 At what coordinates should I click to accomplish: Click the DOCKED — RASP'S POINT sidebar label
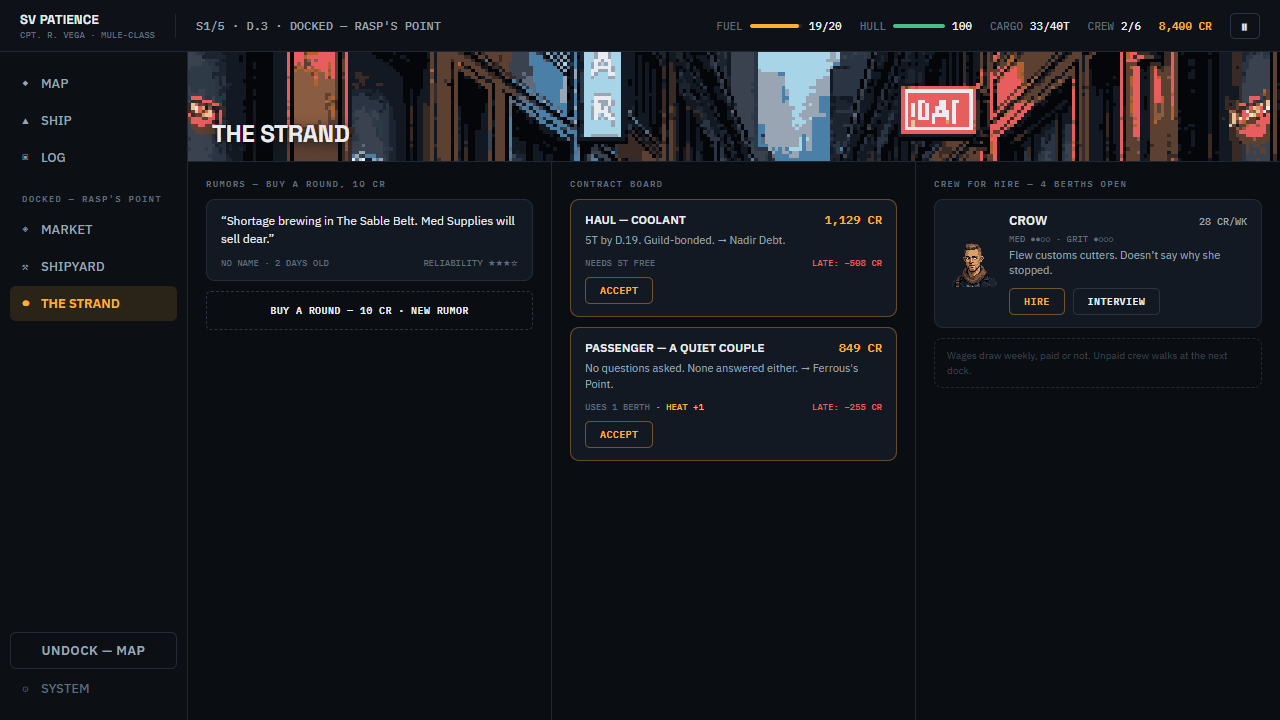coord(92,199)
